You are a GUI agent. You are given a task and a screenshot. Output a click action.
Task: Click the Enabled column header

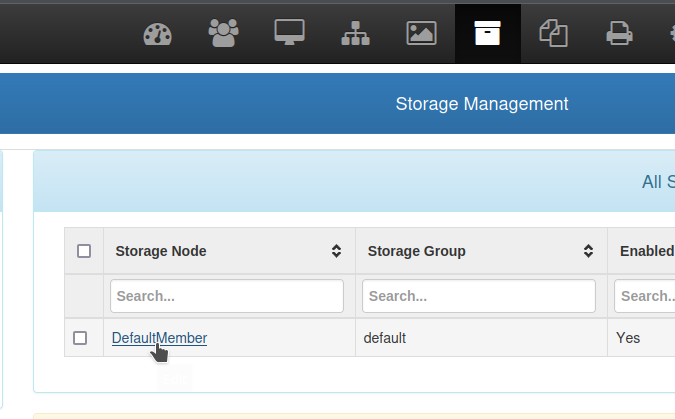tap(646, 251)
